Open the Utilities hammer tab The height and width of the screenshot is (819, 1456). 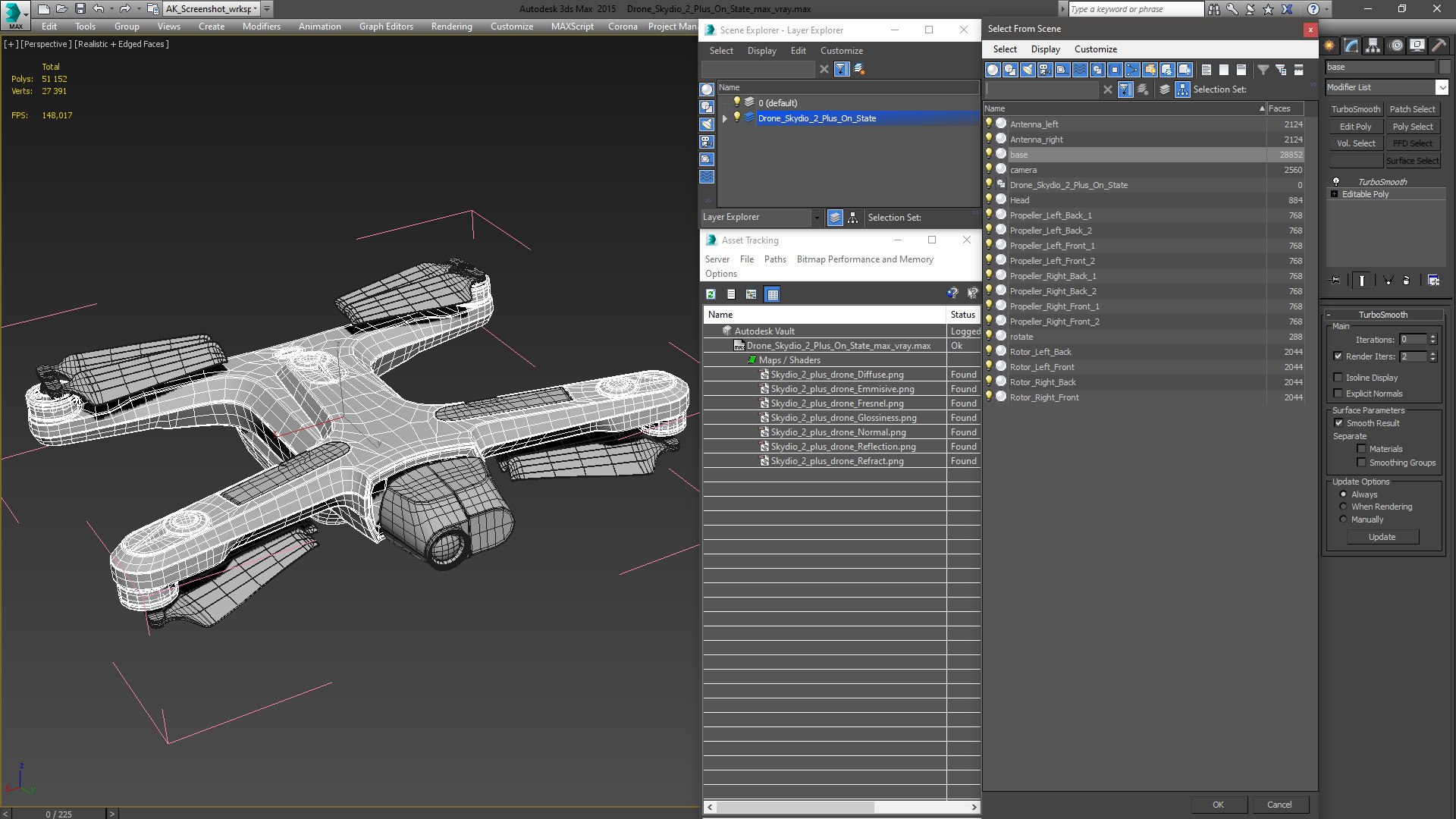[1439, 45]
